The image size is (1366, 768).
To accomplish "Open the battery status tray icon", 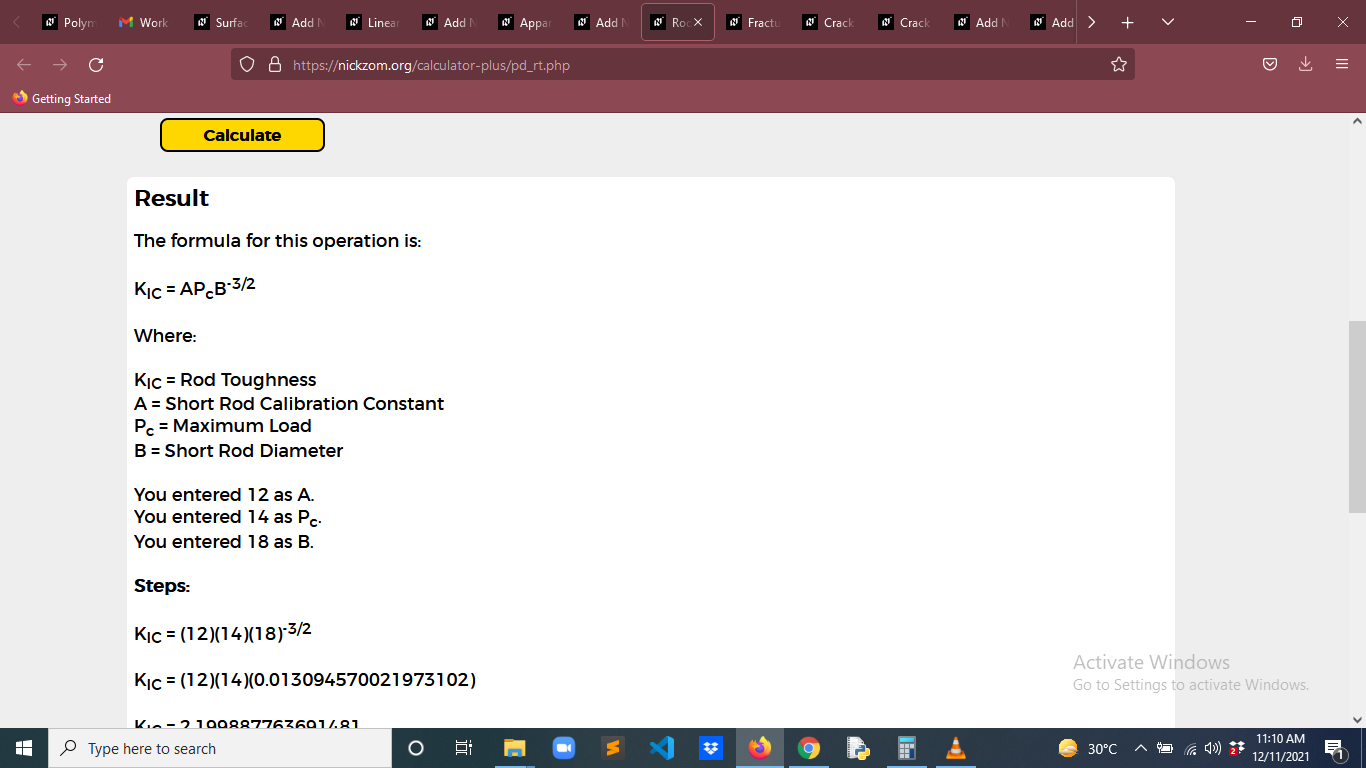I will click(1165, 748).
